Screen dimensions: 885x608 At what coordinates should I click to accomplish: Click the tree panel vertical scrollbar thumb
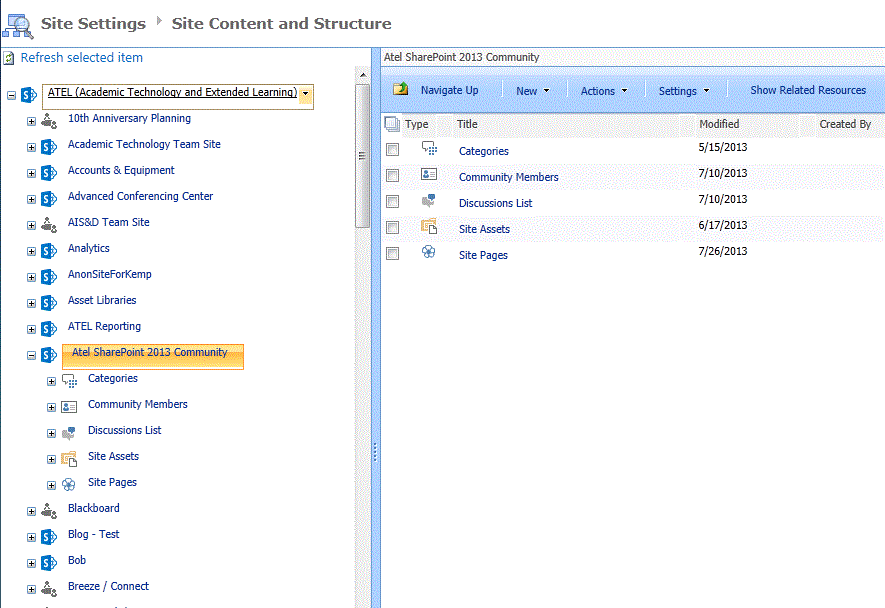(x=362, y=156)
